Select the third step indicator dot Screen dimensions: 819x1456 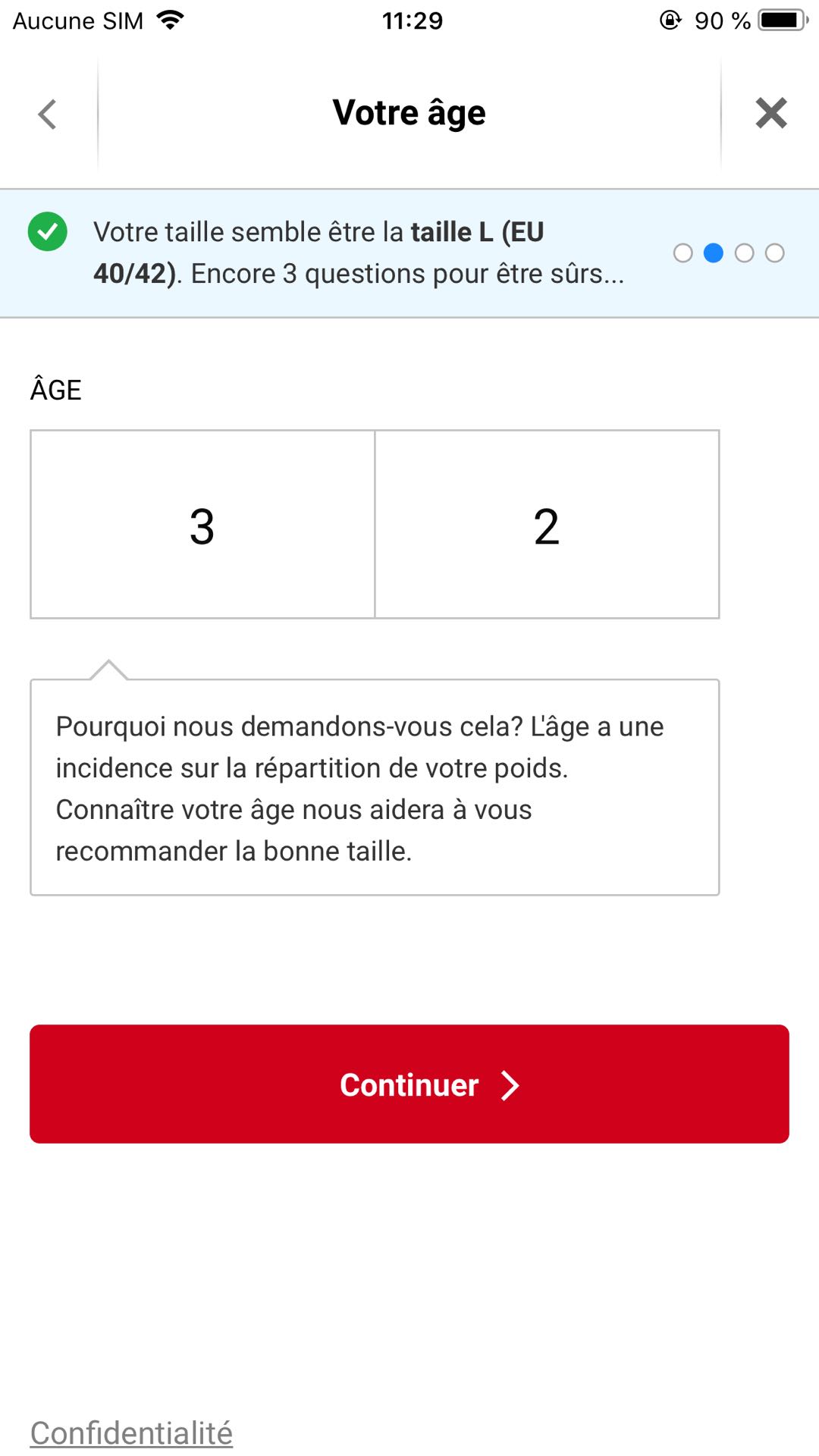[x=744, y=253]
